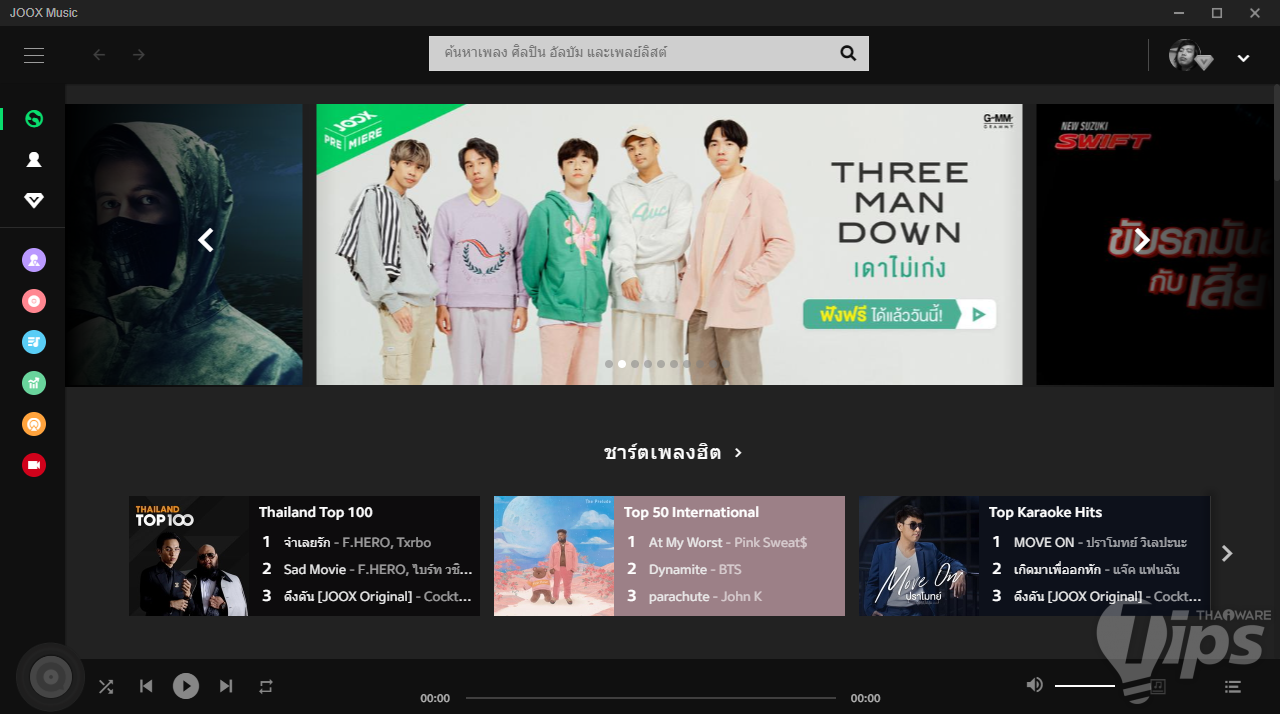Open the Top Karaoke Hits title

1046,512
